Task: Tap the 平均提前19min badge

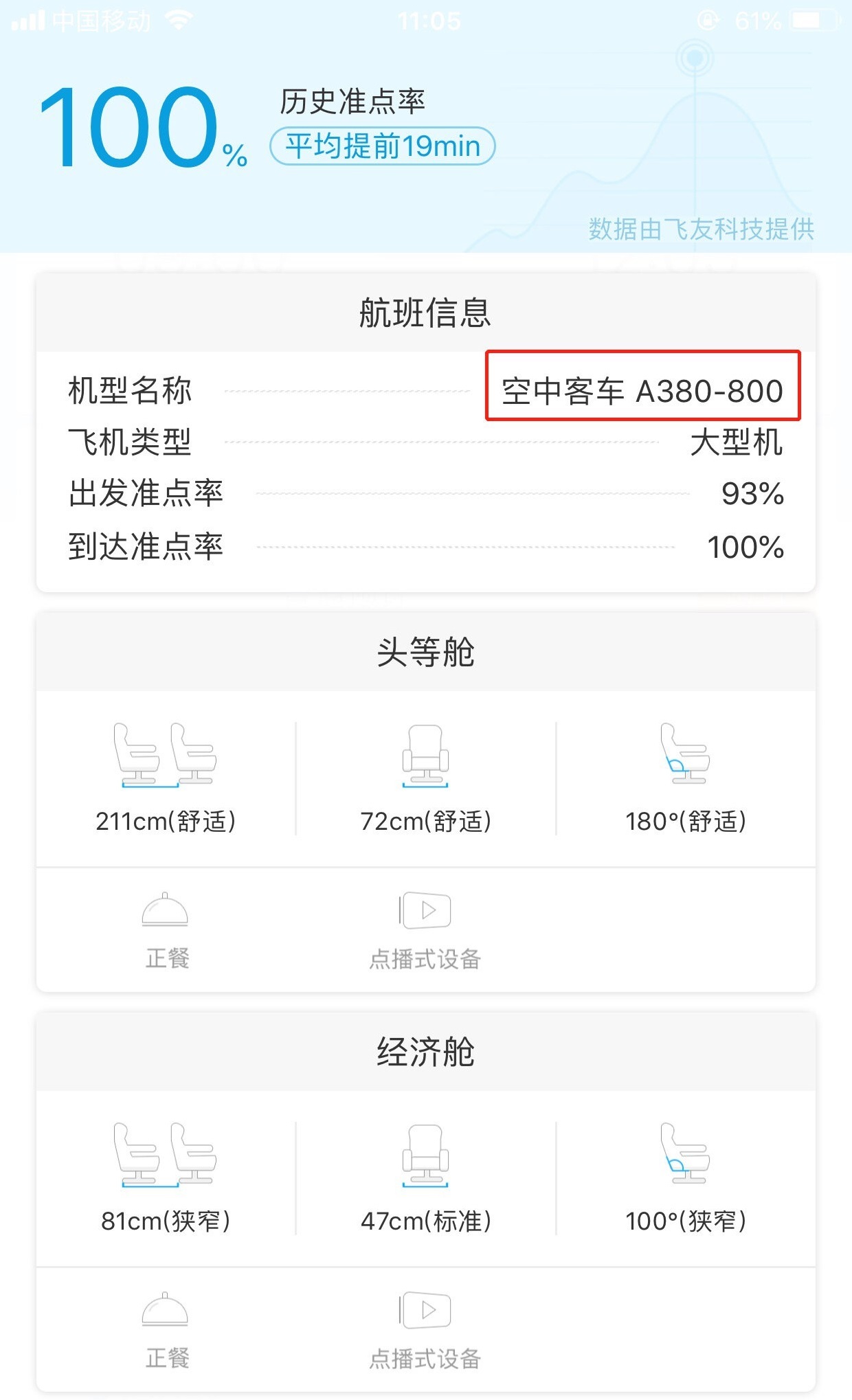Action: (383, 146)
